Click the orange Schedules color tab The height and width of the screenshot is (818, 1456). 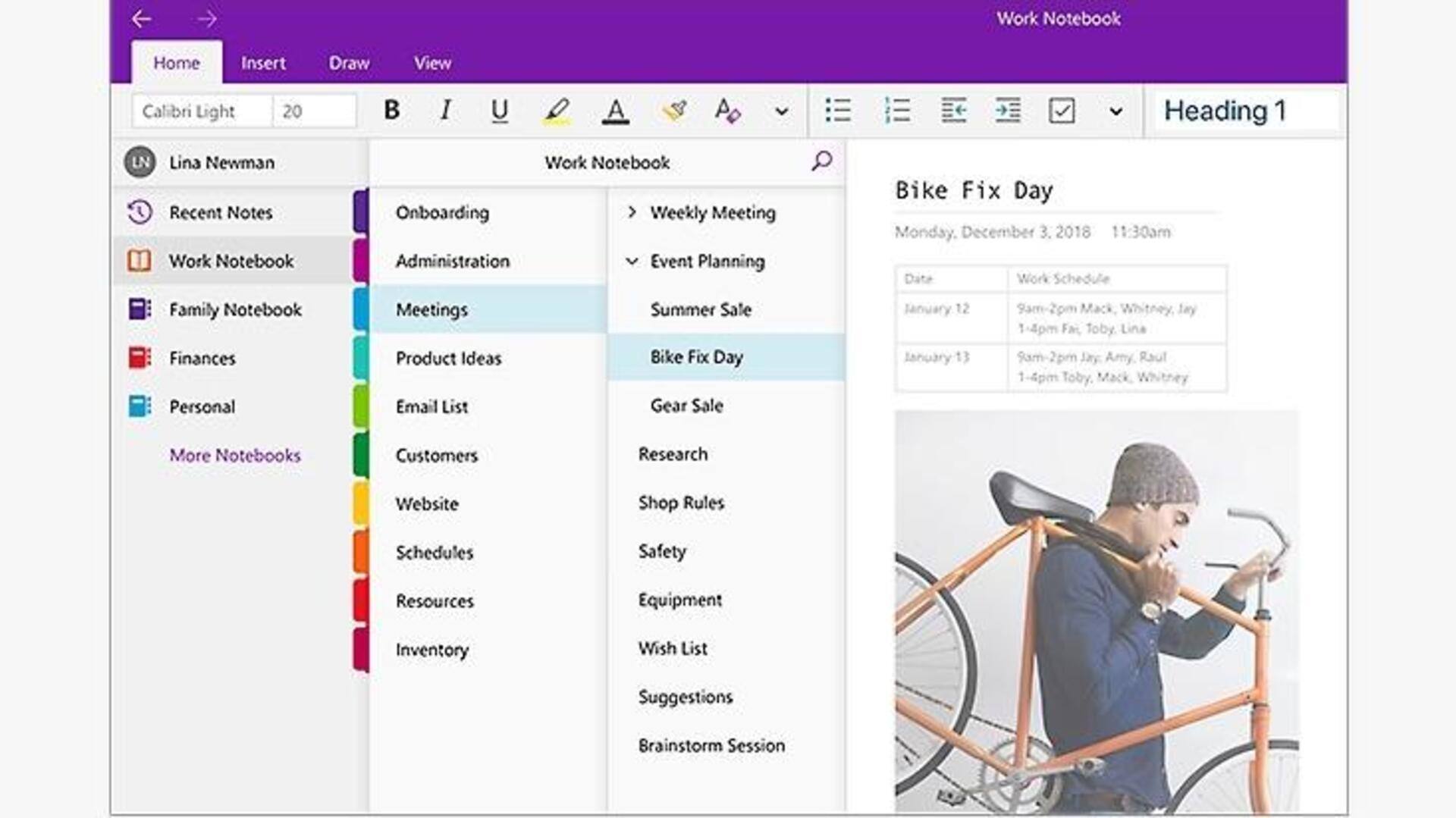[x=361, y=552]
